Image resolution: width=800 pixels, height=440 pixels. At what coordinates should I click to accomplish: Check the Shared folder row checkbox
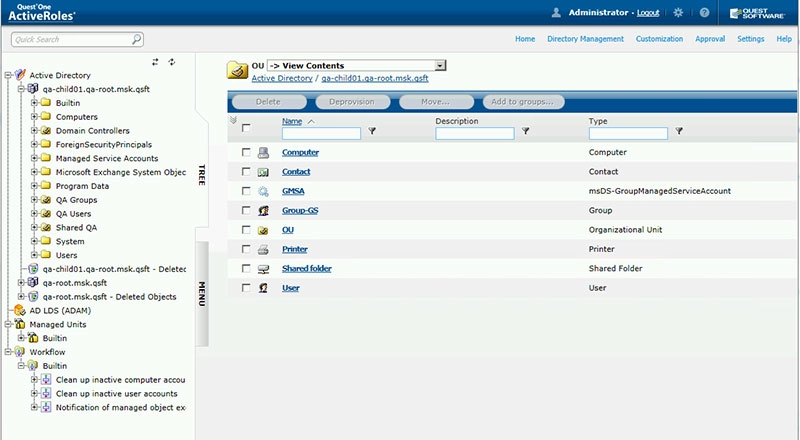(246, 268)
